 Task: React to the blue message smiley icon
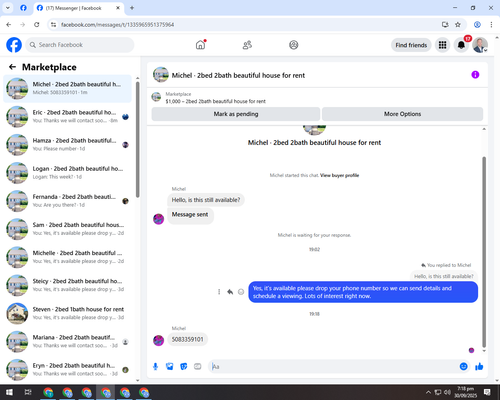tap(241, 292)
